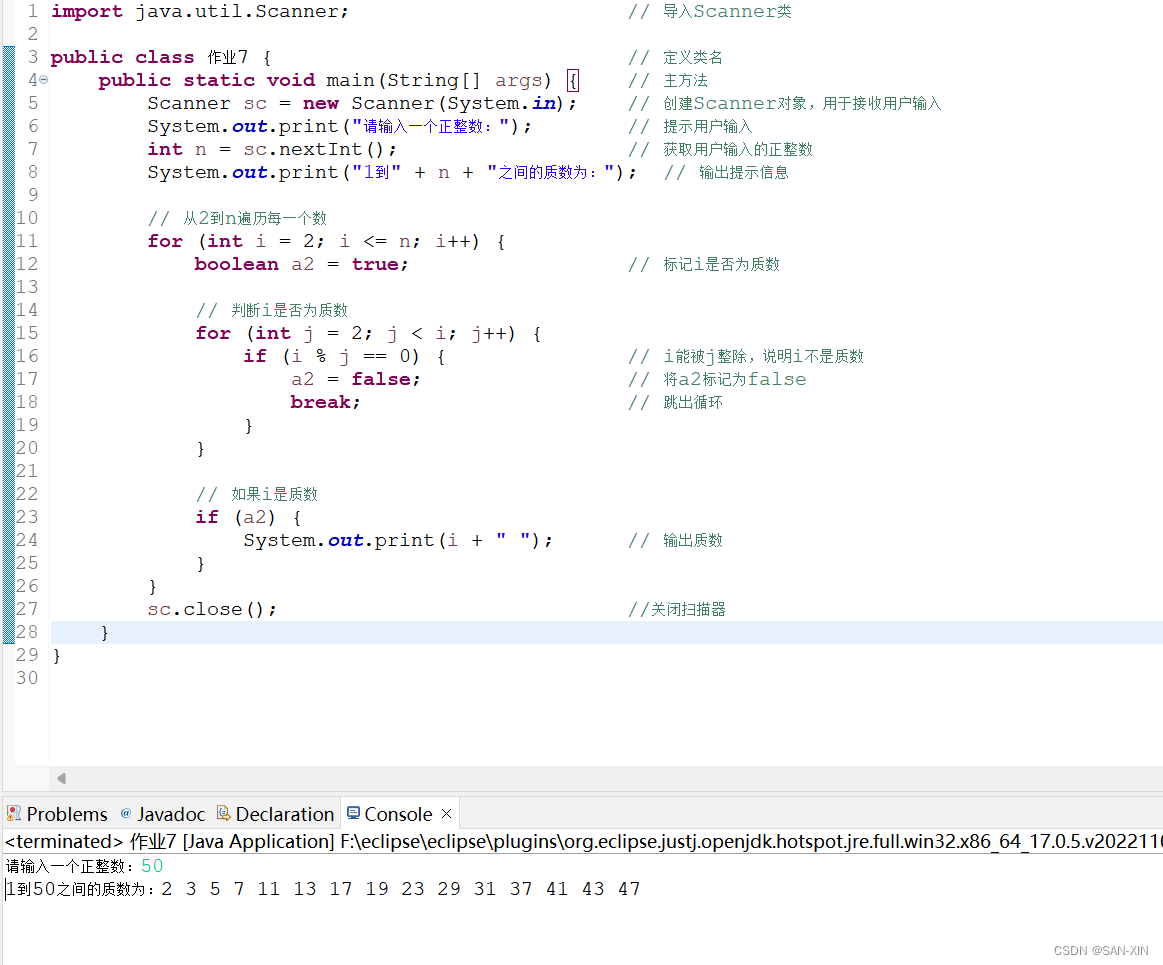Viewport: 1163px width, 965px height.
Task: Click the Javadoc @ icon in the view bar
Action: (x=124, y=813)
